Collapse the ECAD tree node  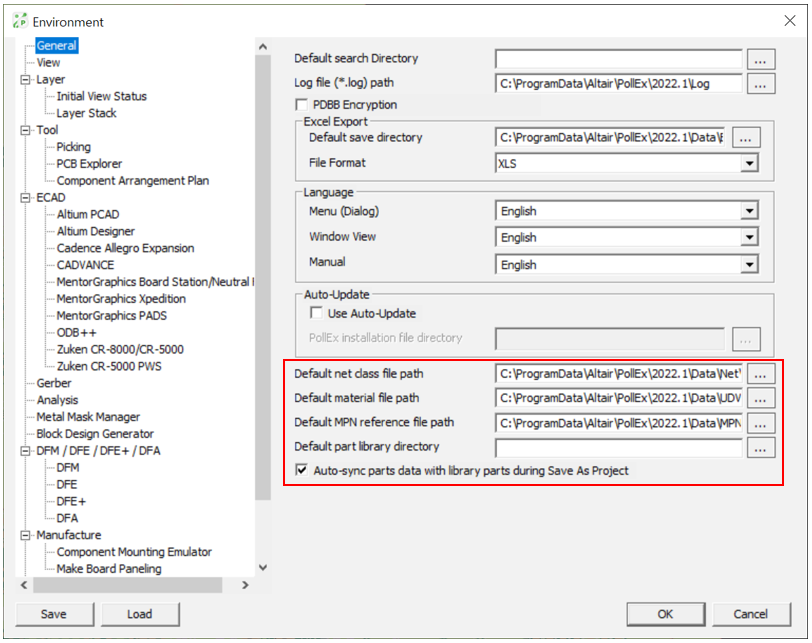point(26,198)
